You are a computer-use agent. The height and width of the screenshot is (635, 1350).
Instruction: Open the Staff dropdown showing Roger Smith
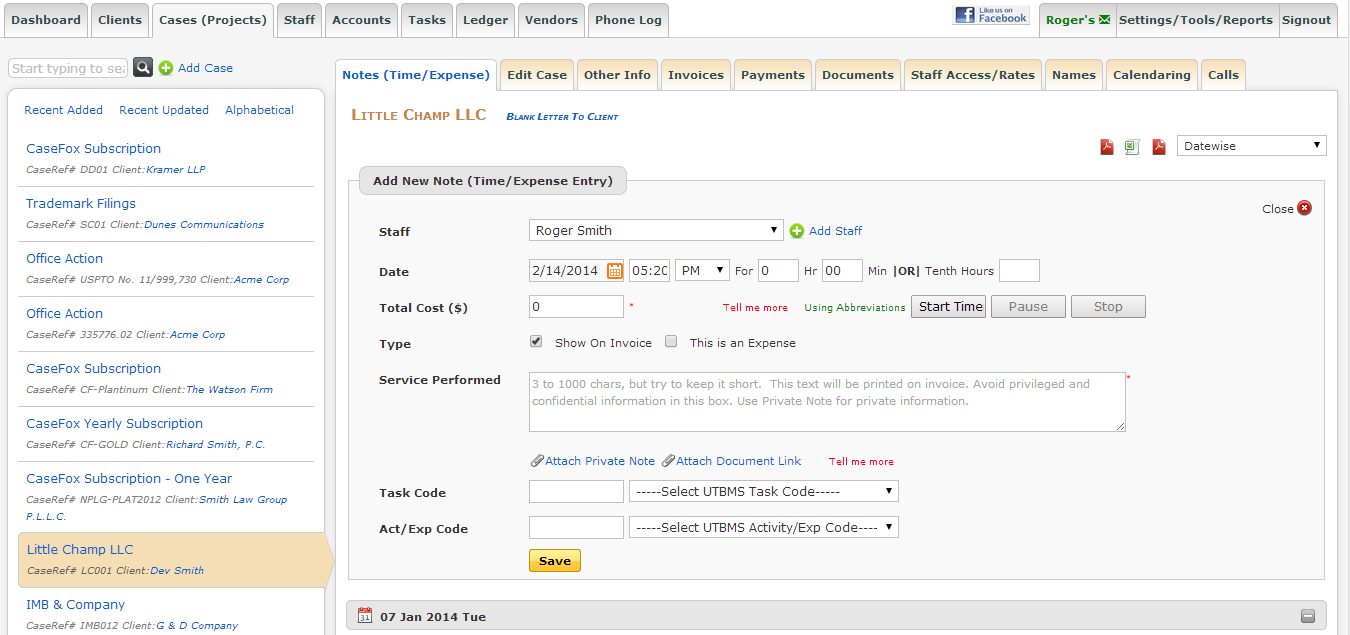(x=655, y=231)
